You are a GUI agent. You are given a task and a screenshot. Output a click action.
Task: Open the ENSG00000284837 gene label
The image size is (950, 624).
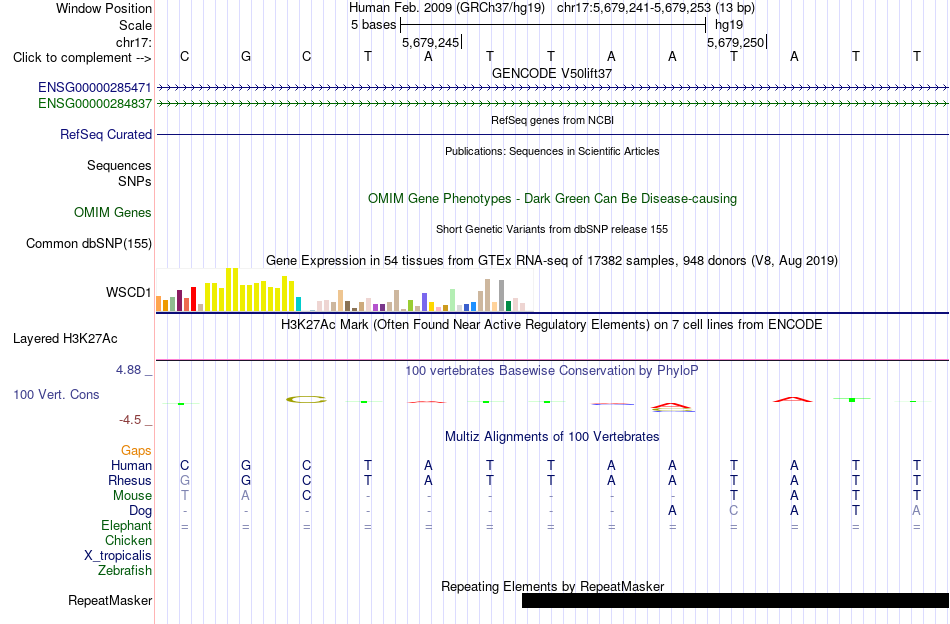coord(95,104)
